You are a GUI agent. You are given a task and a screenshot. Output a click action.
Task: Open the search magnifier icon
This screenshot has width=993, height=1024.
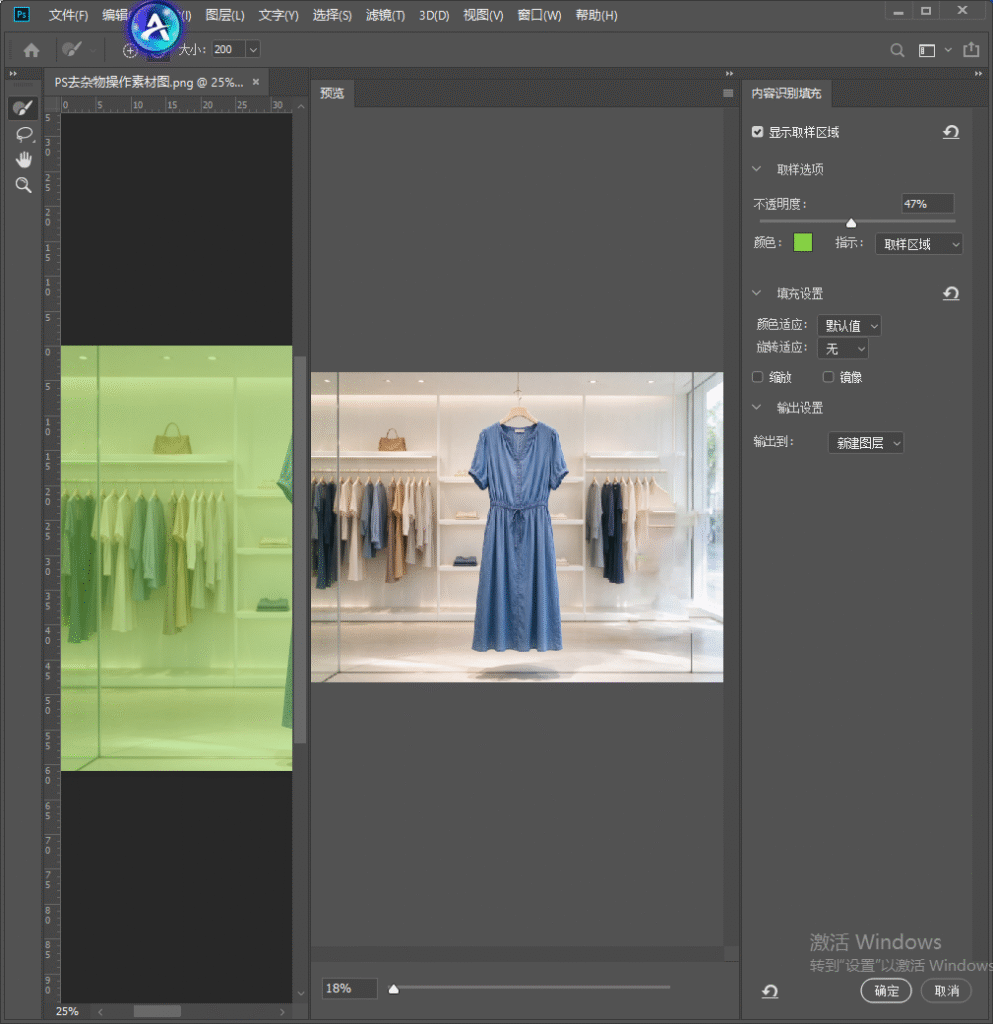tap(898, 50)
